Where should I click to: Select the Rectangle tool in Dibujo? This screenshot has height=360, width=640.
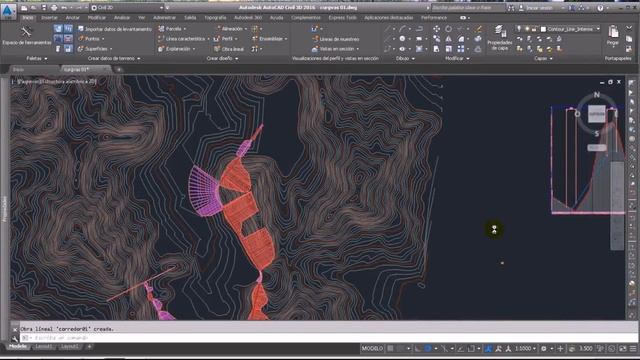pyautogui.click(x=419, y=39)
